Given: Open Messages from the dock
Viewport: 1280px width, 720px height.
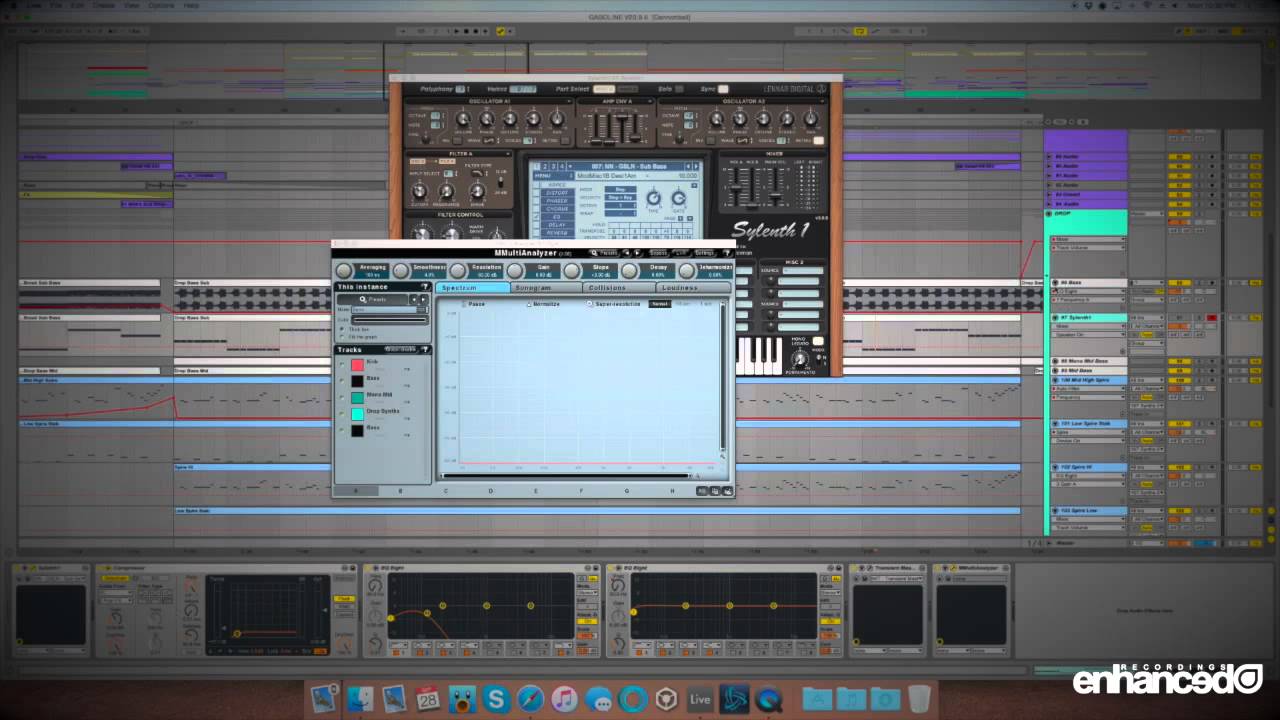Looking at the screenshot, I should pos(598,698).
